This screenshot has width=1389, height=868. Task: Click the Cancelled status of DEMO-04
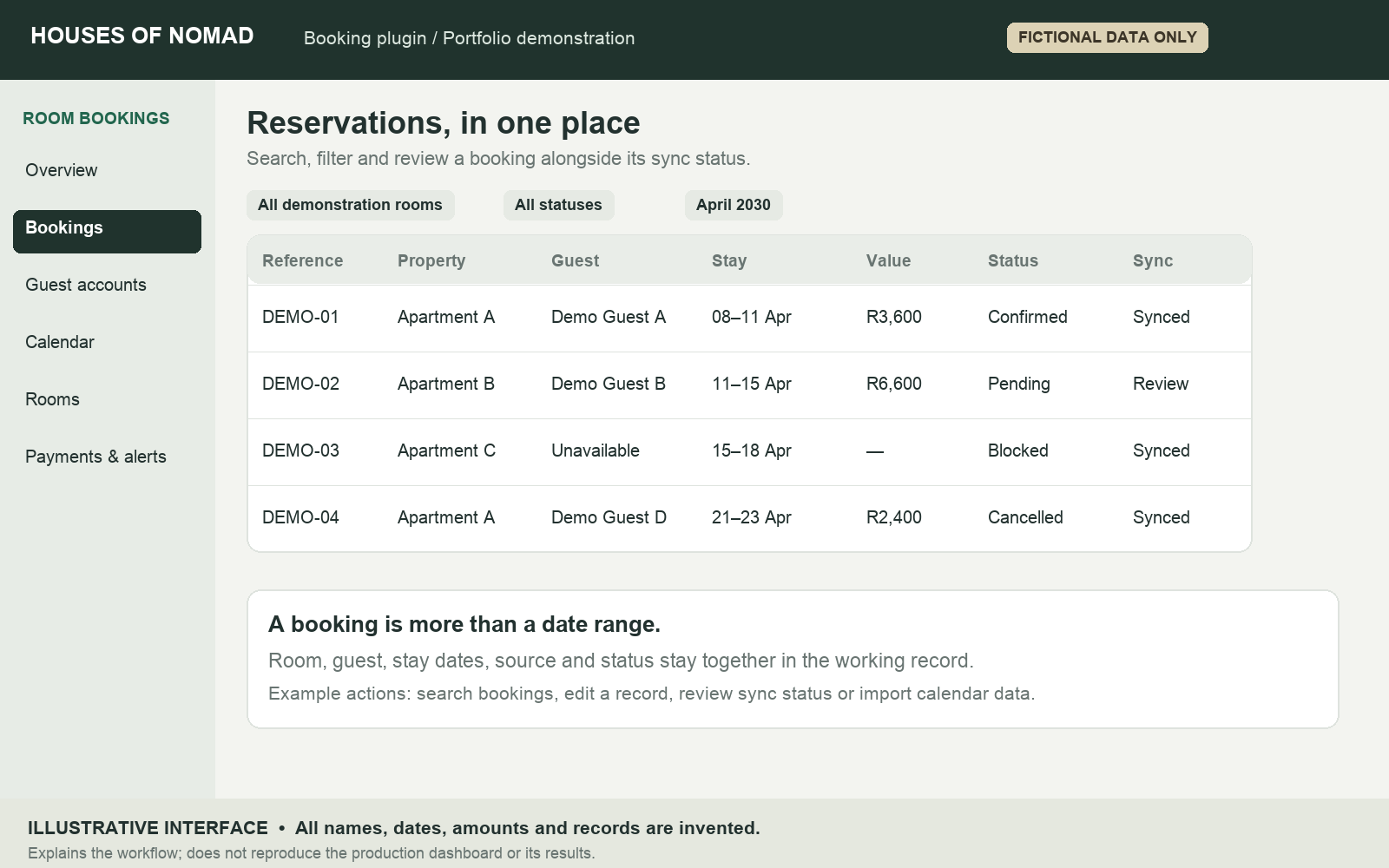1025,517
